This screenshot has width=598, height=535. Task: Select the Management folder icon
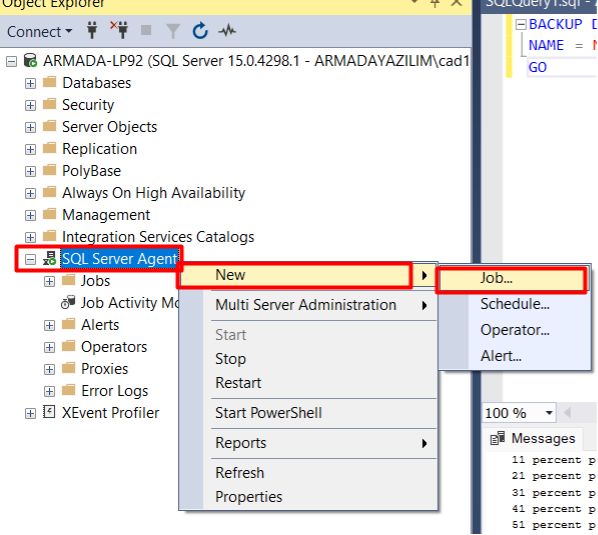tap(50, 214)
